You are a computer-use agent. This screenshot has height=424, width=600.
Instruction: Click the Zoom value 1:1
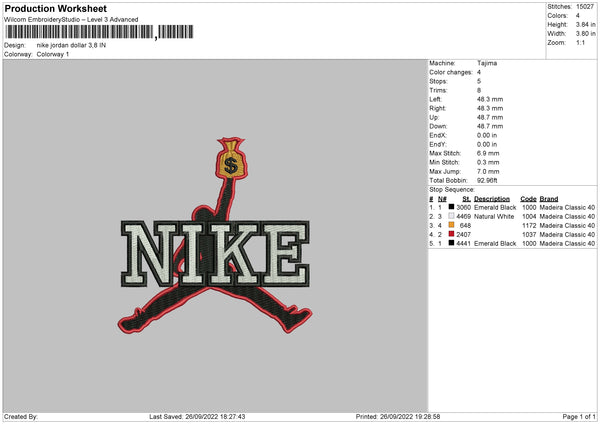click(x=580, y=42)
